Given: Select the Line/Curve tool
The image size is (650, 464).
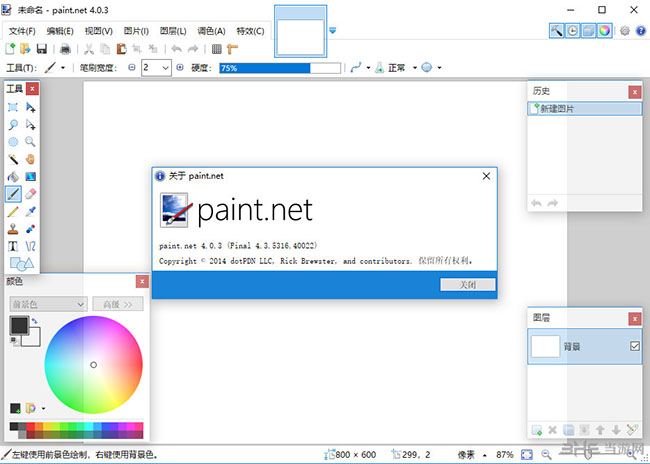Looking at the screenshot, I should coord(30,246).
